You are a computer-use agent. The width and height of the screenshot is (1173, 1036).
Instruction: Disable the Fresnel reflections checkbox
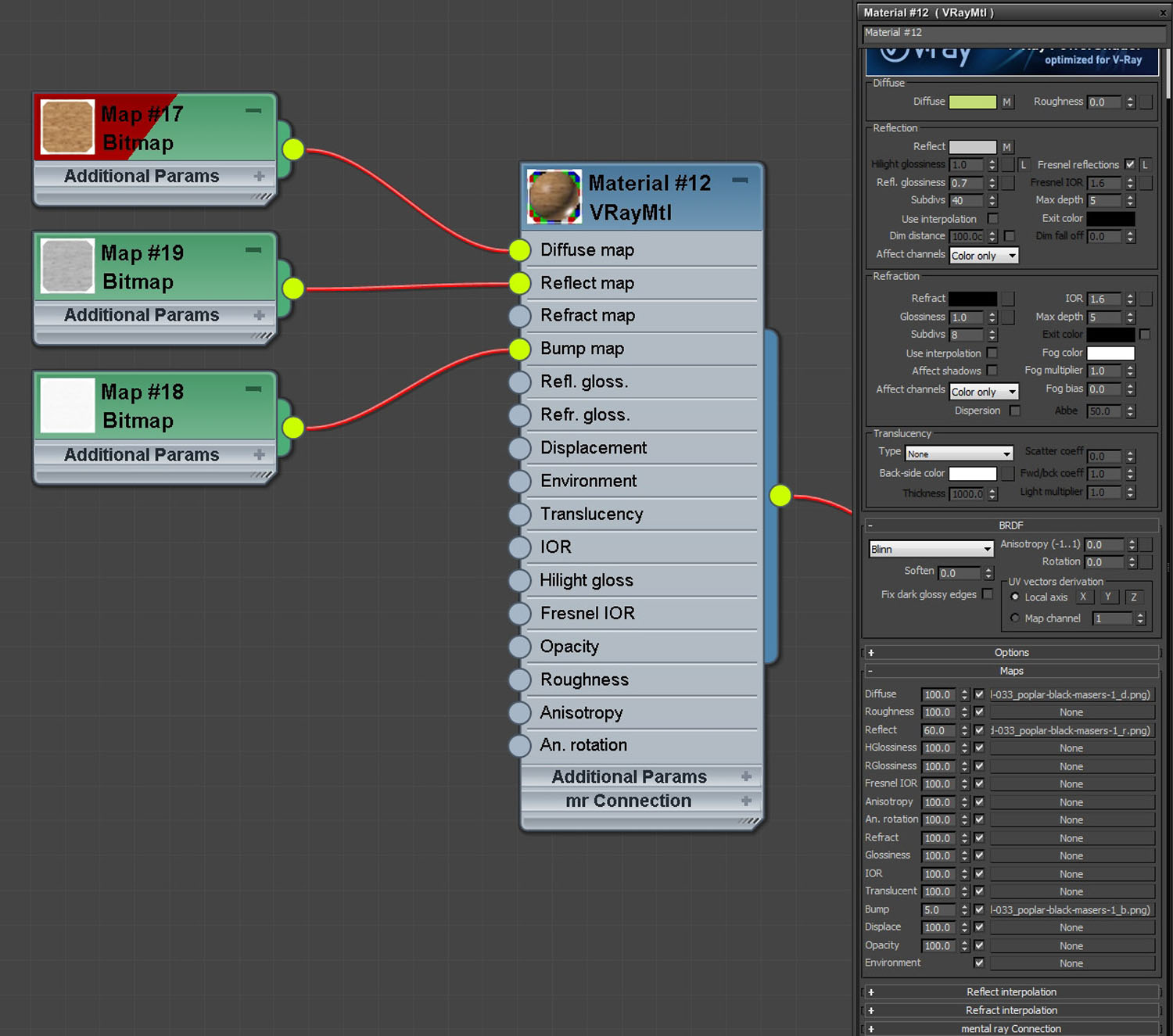click(1130, 164)
